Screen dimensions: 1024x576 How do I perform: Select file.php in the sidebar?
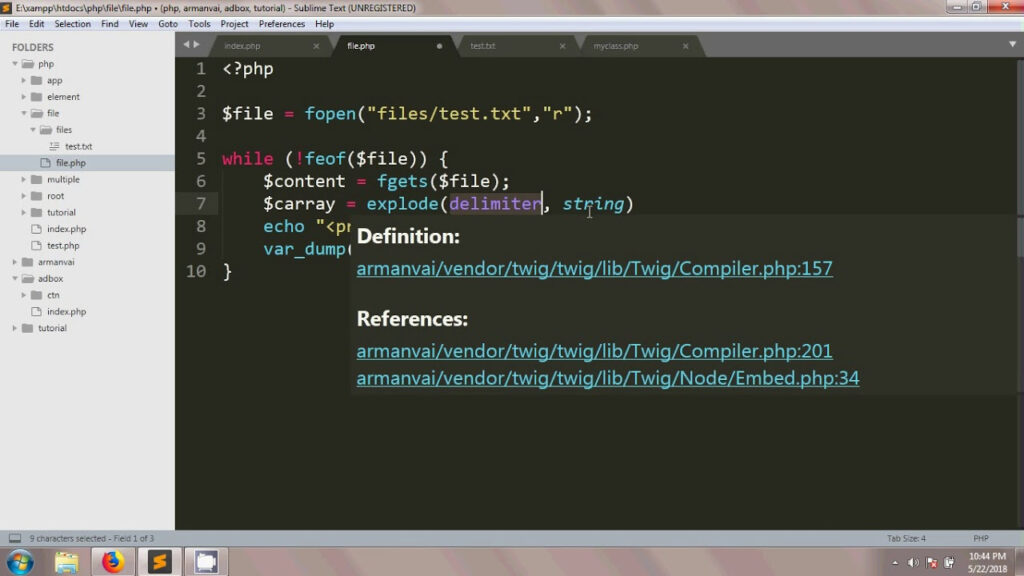[x=71, y=163]
